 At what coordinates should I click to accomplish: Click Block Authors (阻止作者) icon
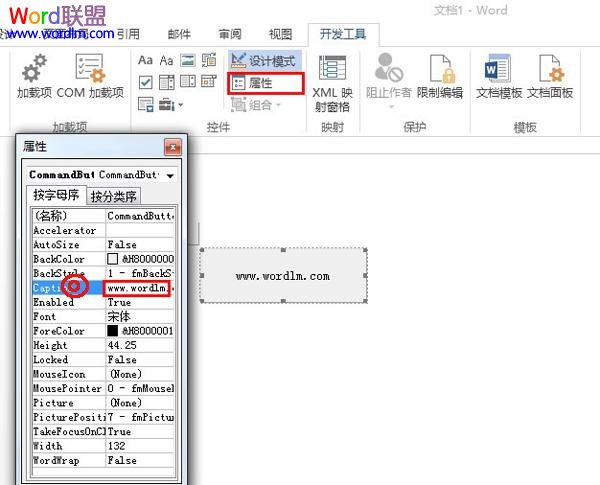pyautogui.click(x=389, y=68)
